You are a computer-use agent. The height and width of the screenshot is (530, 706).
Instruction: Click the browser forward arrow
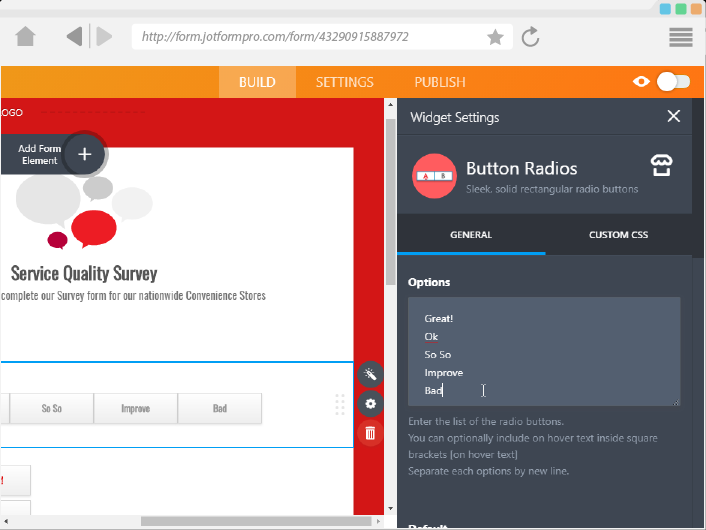click(x=103, y=37)
